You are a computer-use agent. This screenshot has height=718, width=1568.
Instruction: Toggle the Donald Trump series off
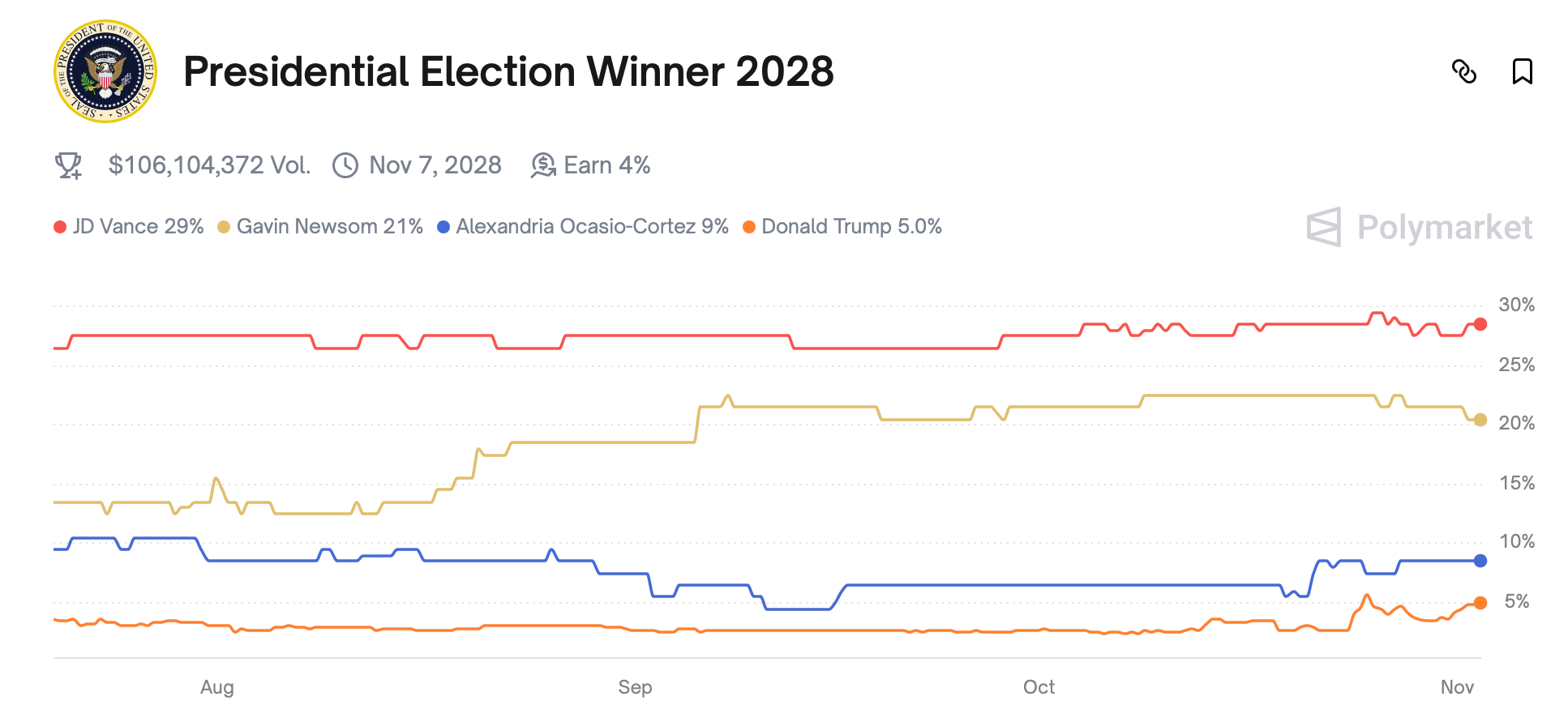(849, 227)
